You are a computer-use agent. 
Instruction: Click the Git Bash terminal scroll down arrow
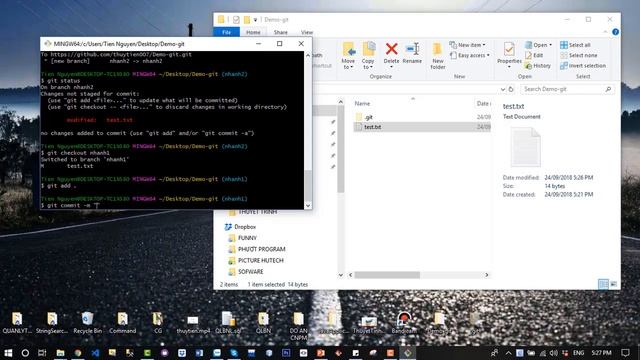click(x=308, y=206)
